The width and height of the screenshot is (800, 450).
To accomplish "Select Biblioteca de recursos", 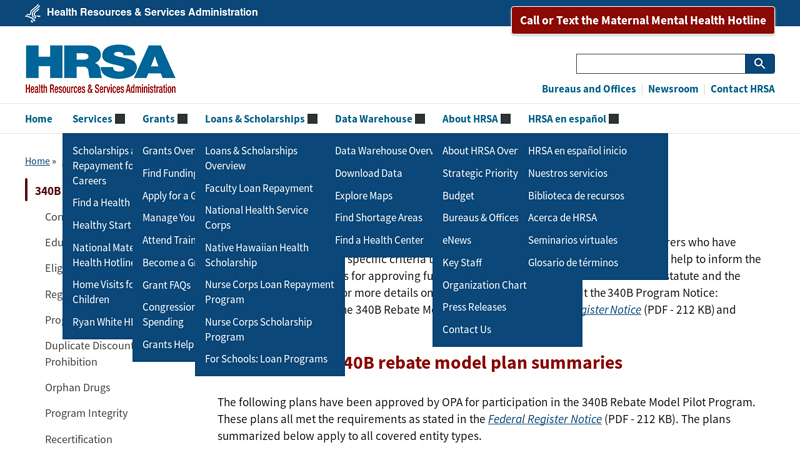I will (x=576, y=196).
